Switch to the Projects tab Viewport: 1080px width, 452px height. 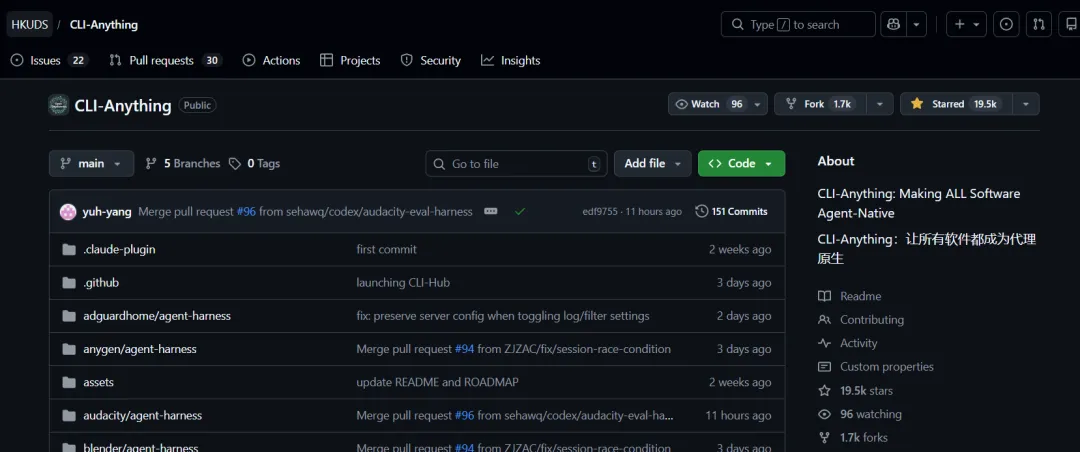coord(350,61)
